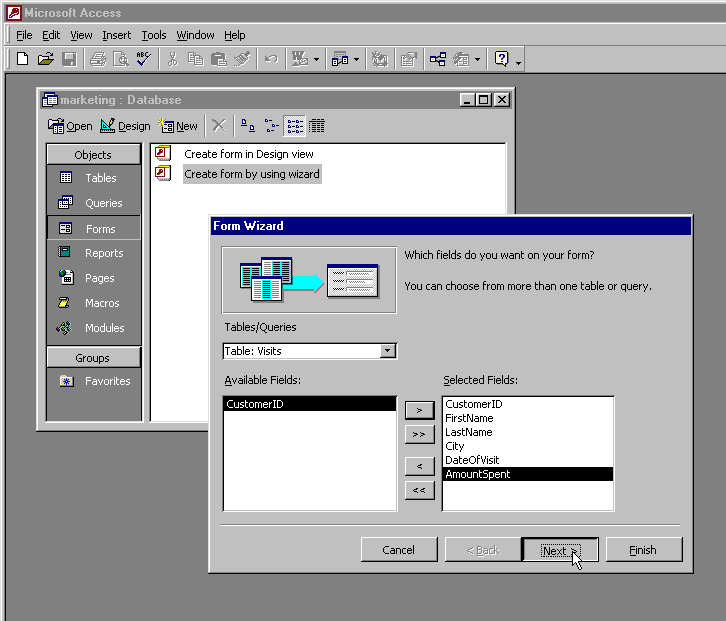726x621 pixels.
Task: Select Favorites group
Action: click(x=94, y=381)
